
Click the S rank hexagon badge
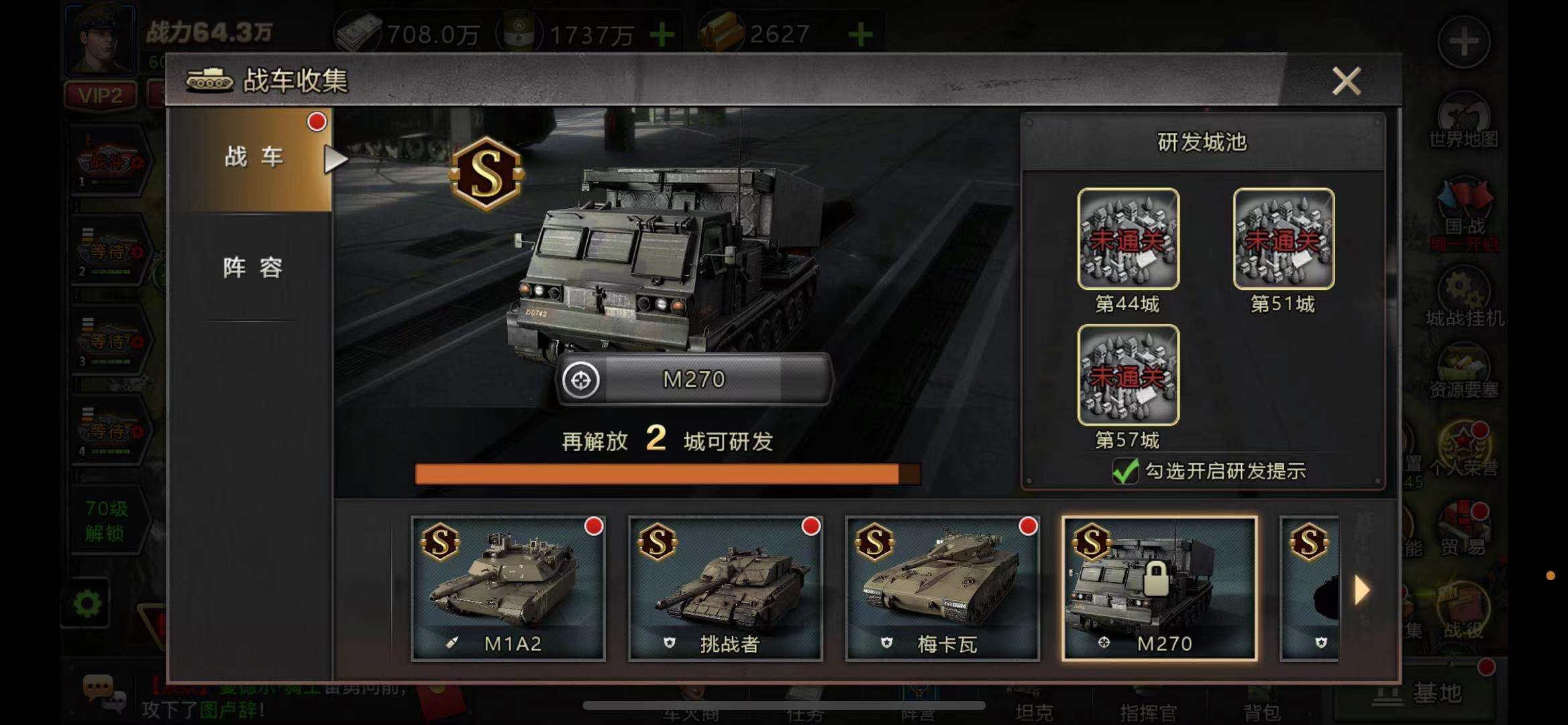coord(487,174)
